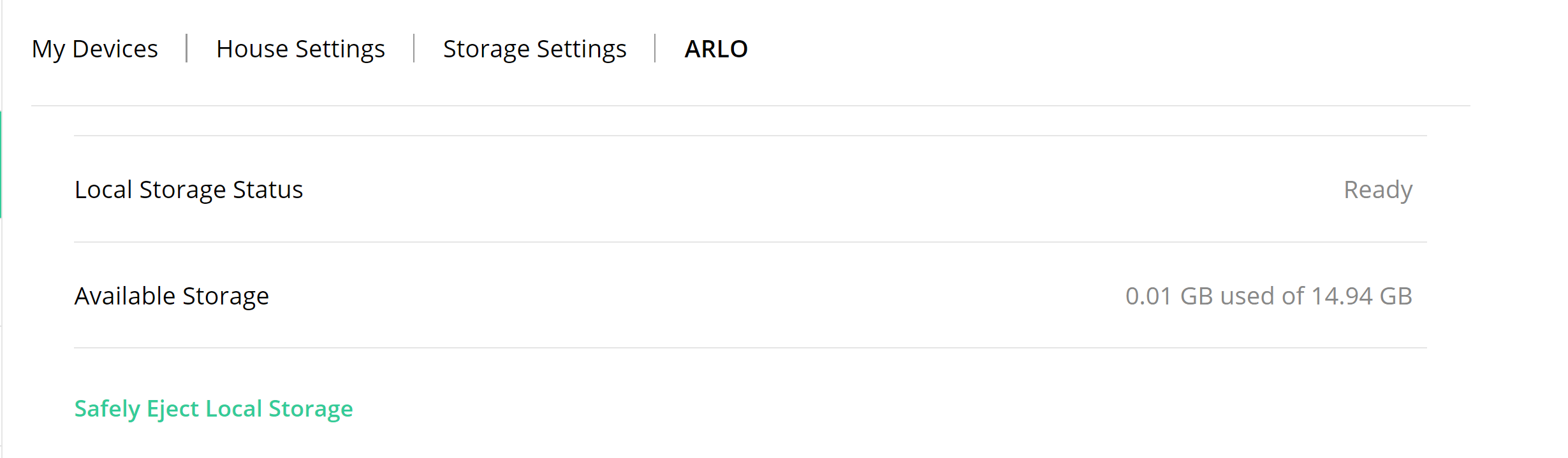1568x458 pixels.
Task: Click the active ARLO tab label
Action: pos(715,48)
